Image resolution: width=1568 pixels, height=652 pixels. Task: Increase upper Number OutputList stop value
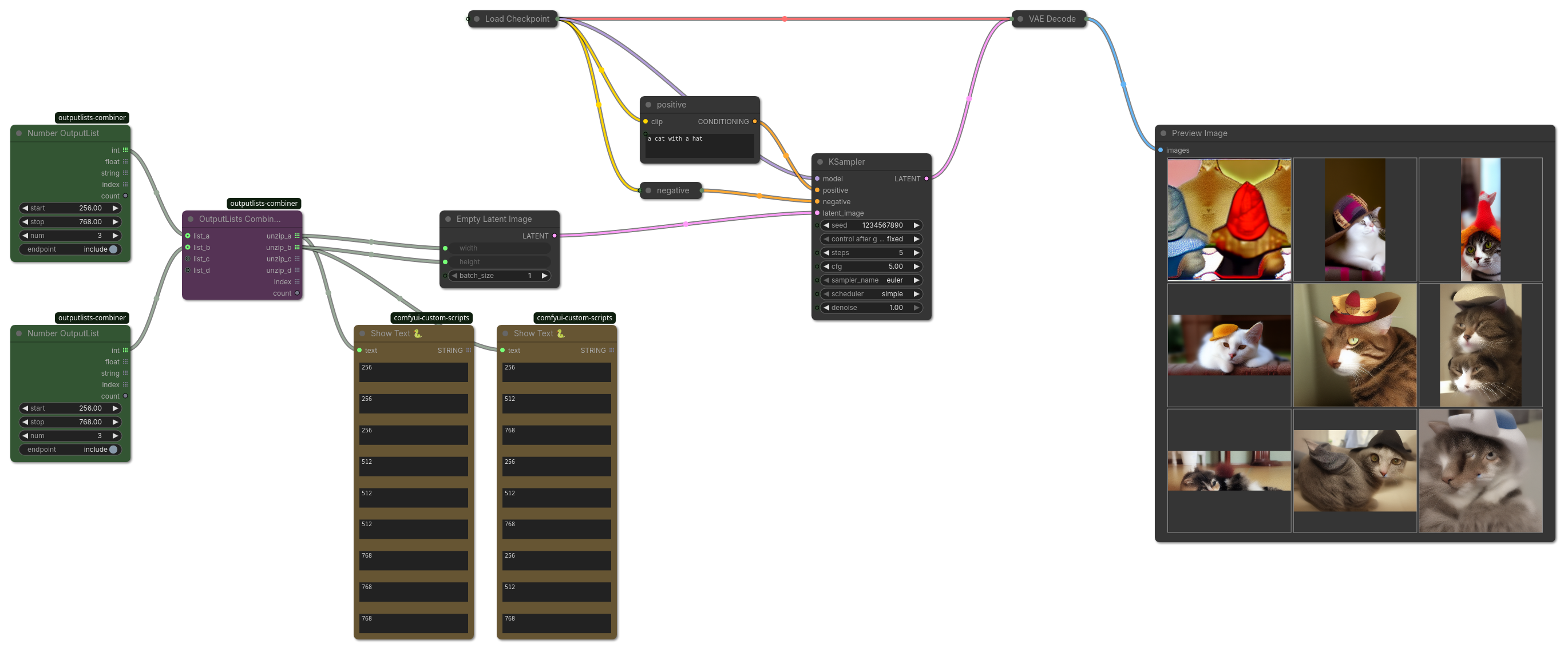(115, 222)
